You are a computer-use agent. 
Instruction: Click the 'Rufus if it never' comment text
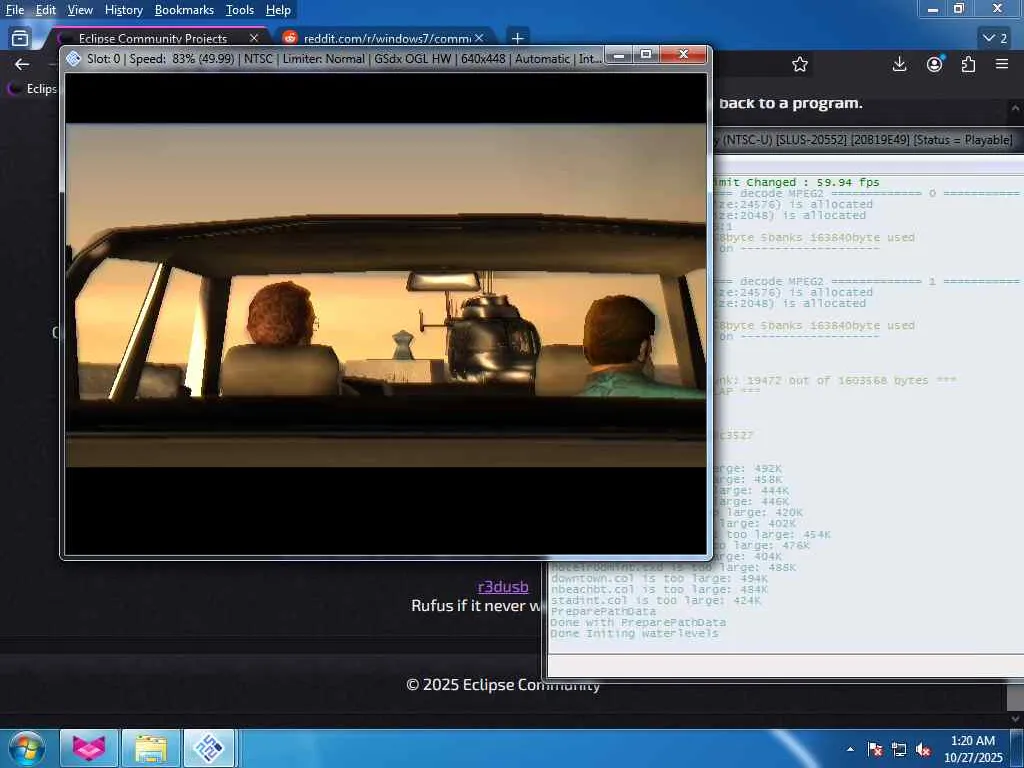pyautogui.click(x=476, y=605)
